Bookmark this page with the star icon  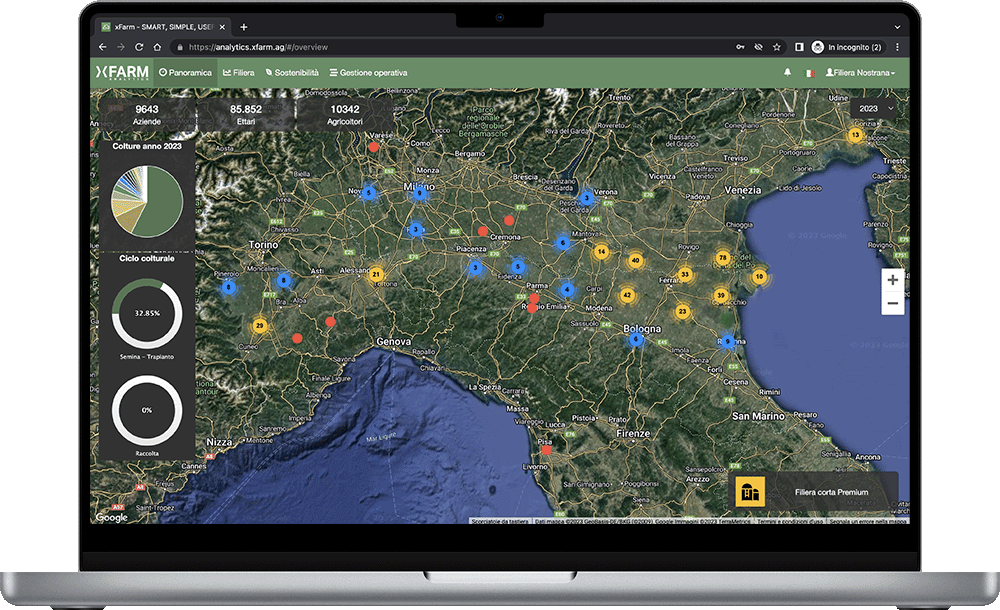coord(776,47)
